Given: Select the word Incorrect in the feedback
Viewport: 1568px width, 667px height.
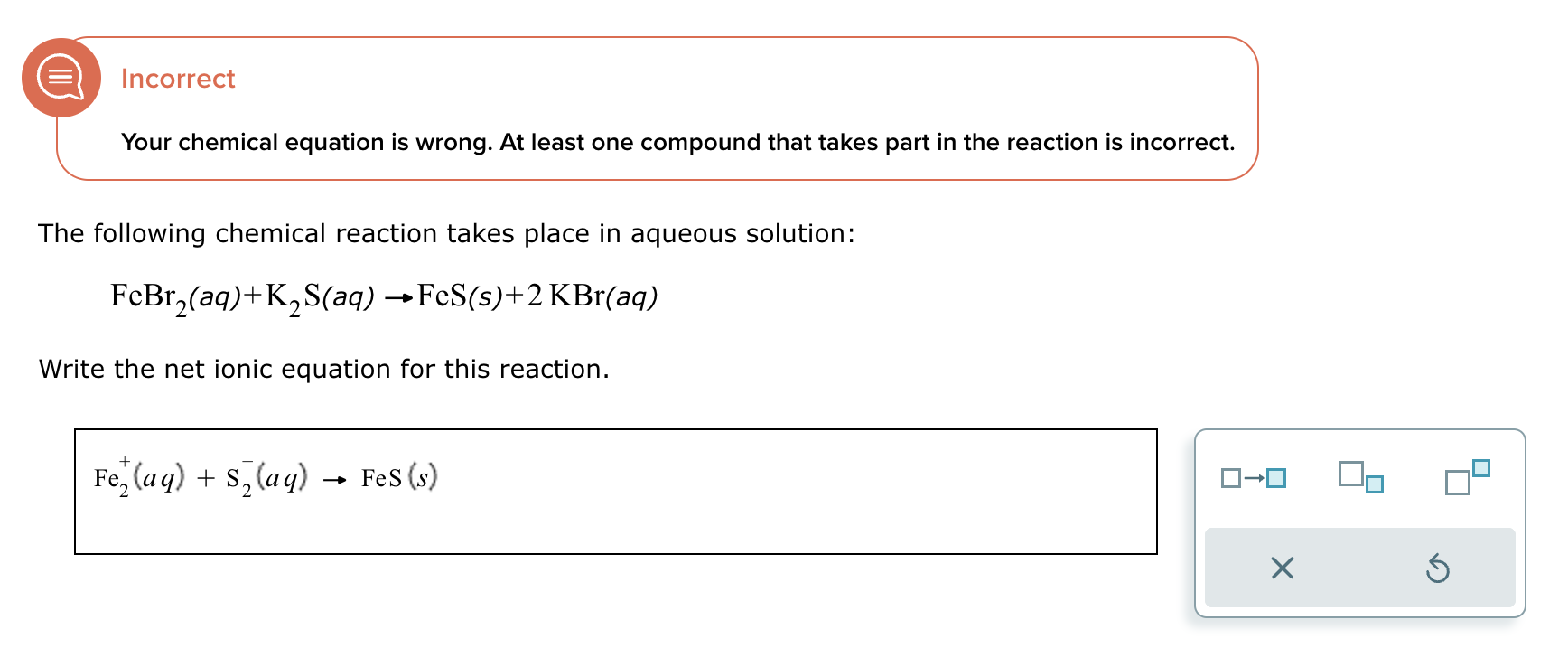Looking at the screenshot, I should coord(177,79).
